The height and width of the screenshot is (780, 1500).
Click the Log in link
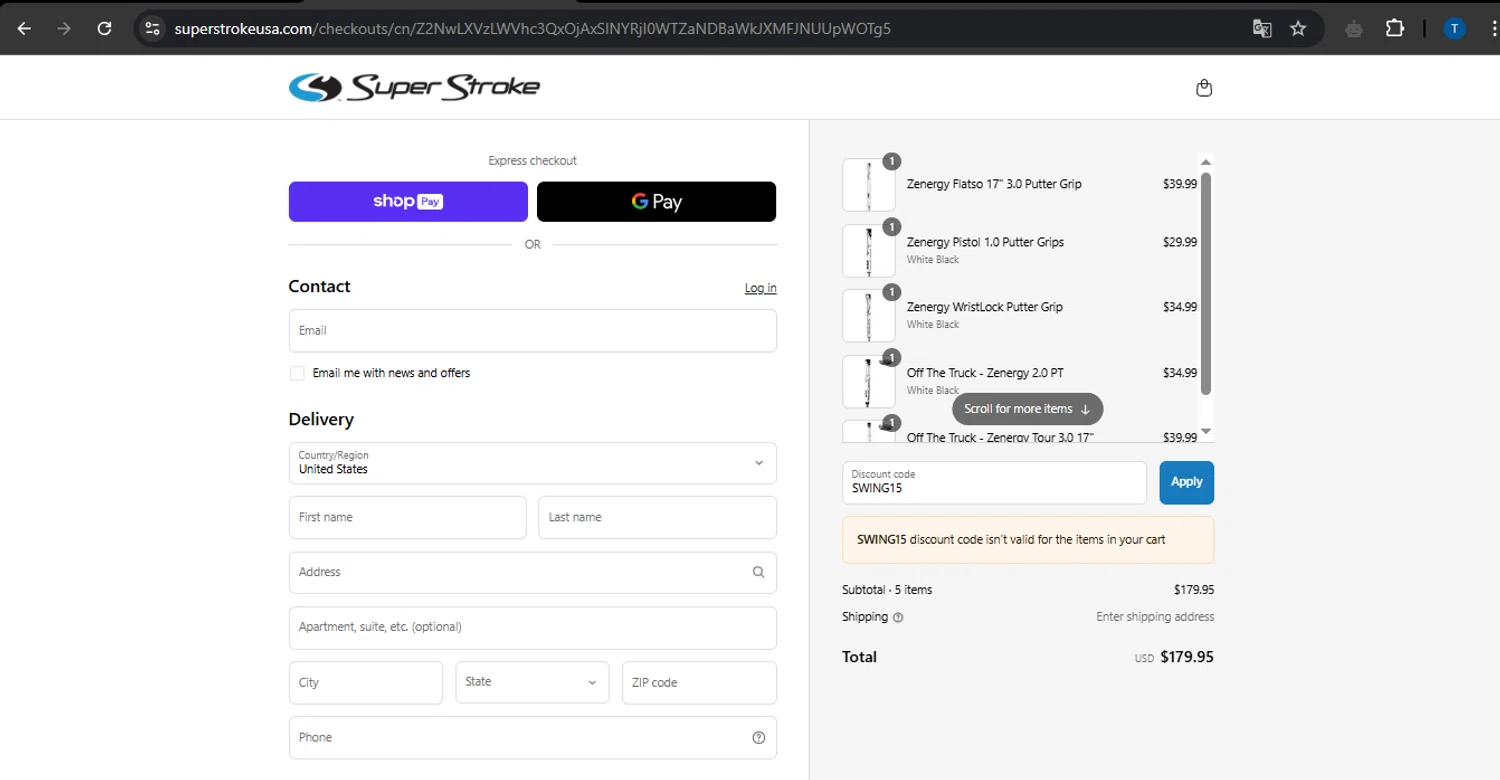point(760,288)
